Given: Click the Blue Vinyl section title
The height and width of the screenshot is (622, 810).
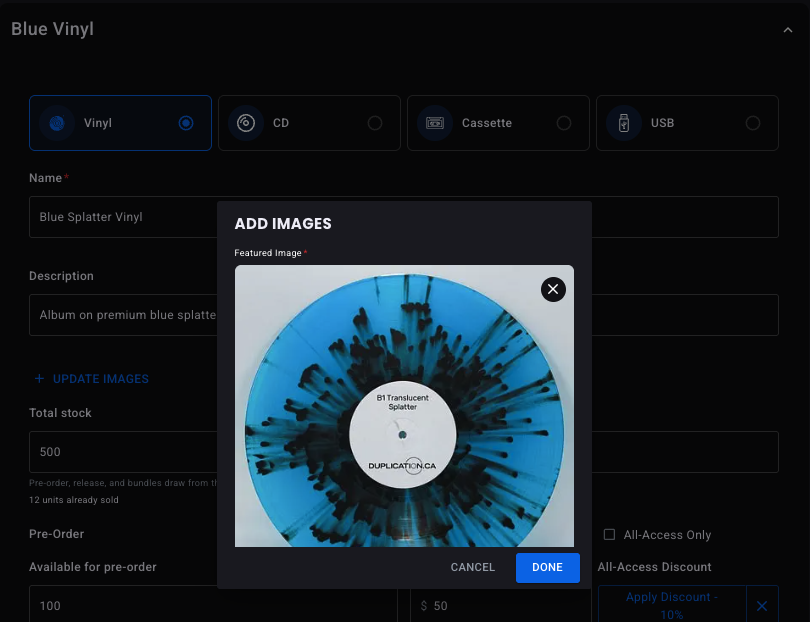Looking at the screenshot, I should [52, 29].
